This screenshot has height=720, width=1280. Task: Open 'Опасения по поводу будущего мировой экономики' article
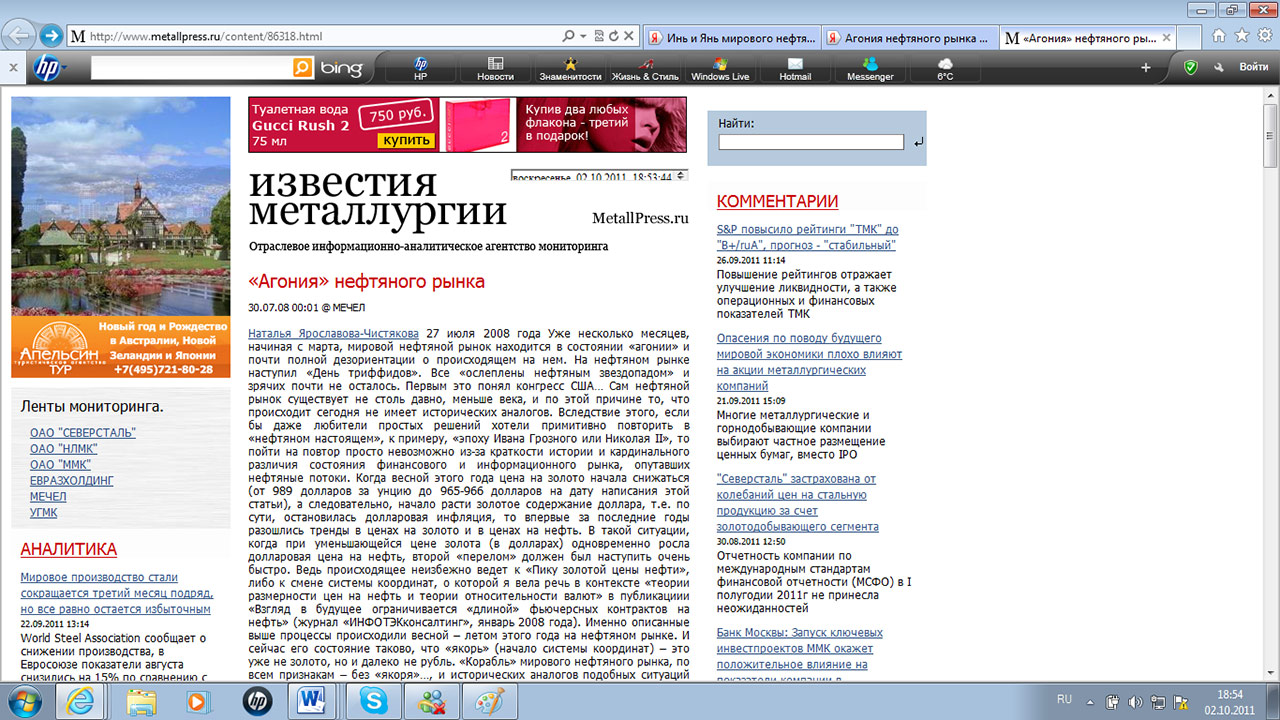pyautogui.click(x=809, y=362)
